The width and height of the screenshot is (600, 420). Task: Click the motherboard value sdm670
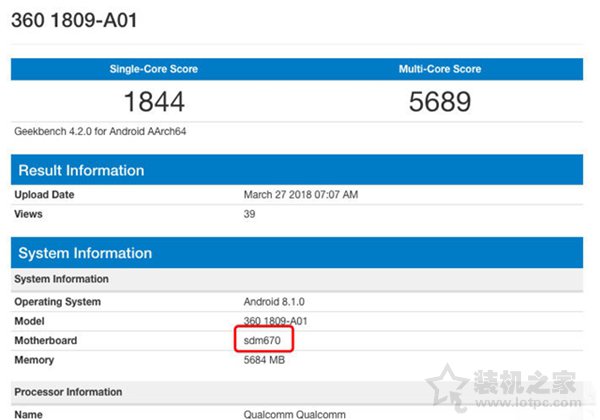pos(262,340)
